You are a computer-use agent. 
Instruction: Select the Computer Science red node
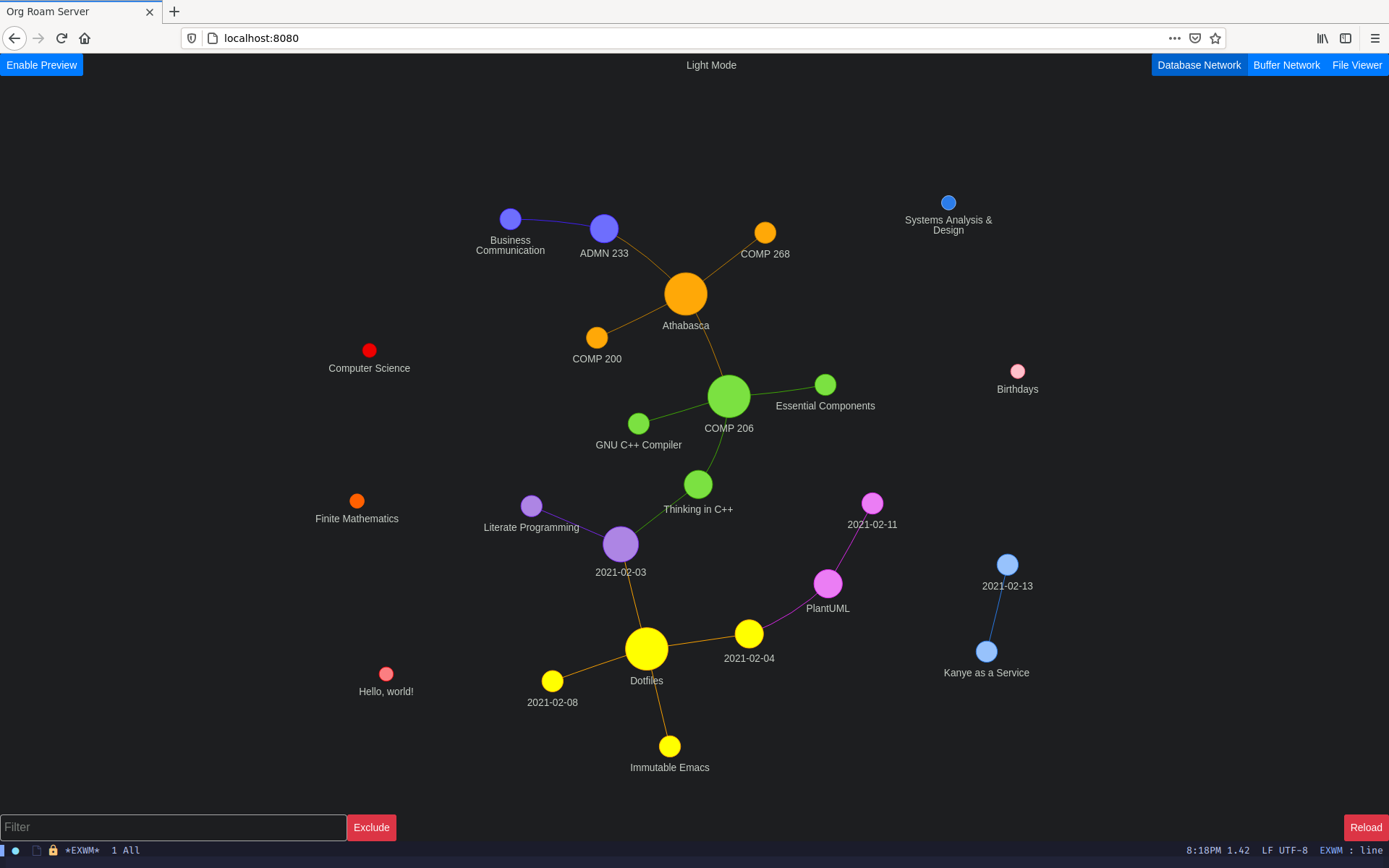[370, 350]
